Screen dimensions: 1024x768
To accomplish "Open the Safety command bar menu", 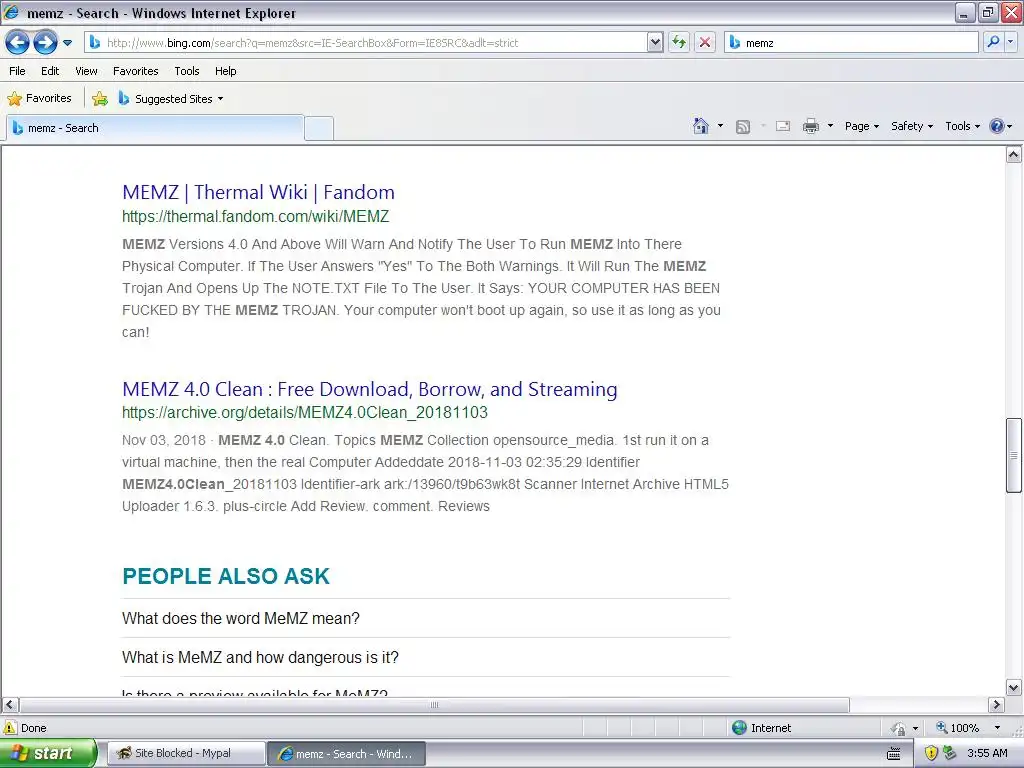I will coord(912,126).
